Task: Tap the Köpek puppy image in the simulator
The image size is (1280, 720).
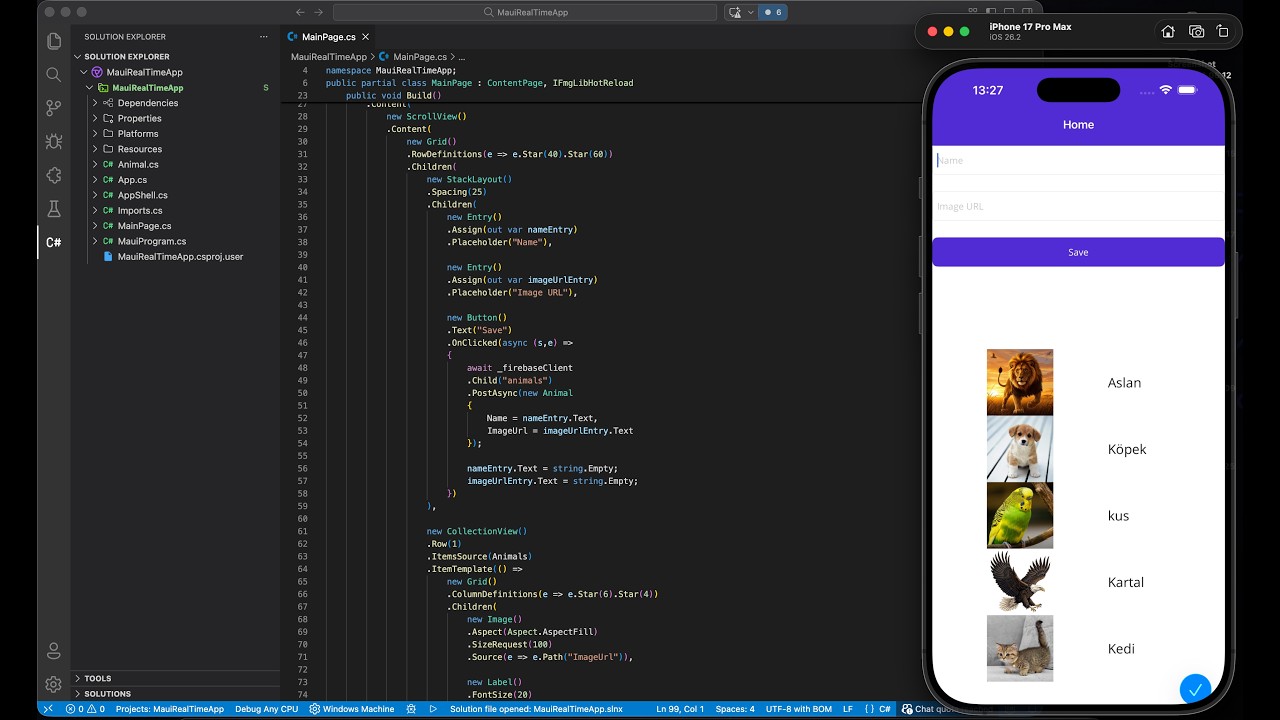Action: [x=1020, y=449]
